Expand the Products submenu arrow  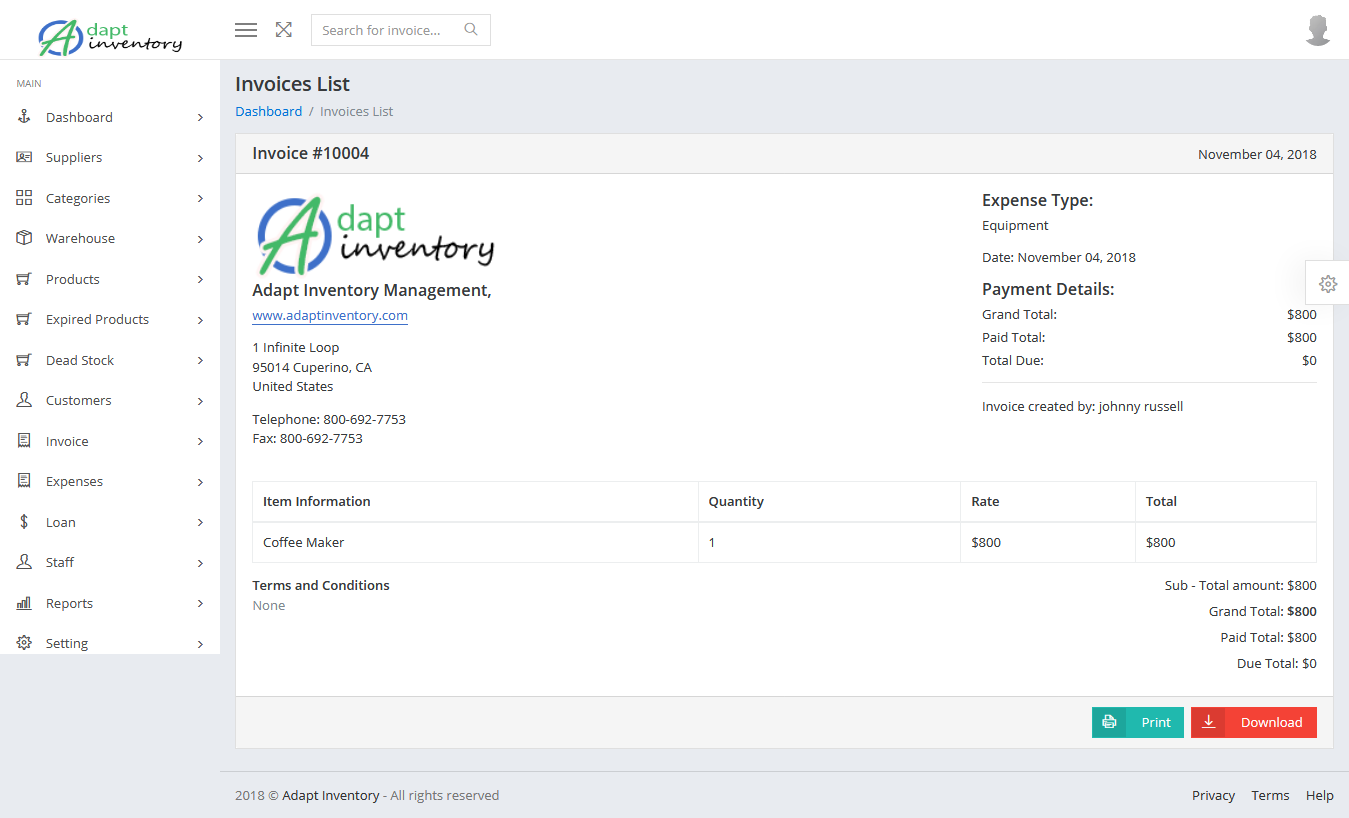click(x=200, y=280)
